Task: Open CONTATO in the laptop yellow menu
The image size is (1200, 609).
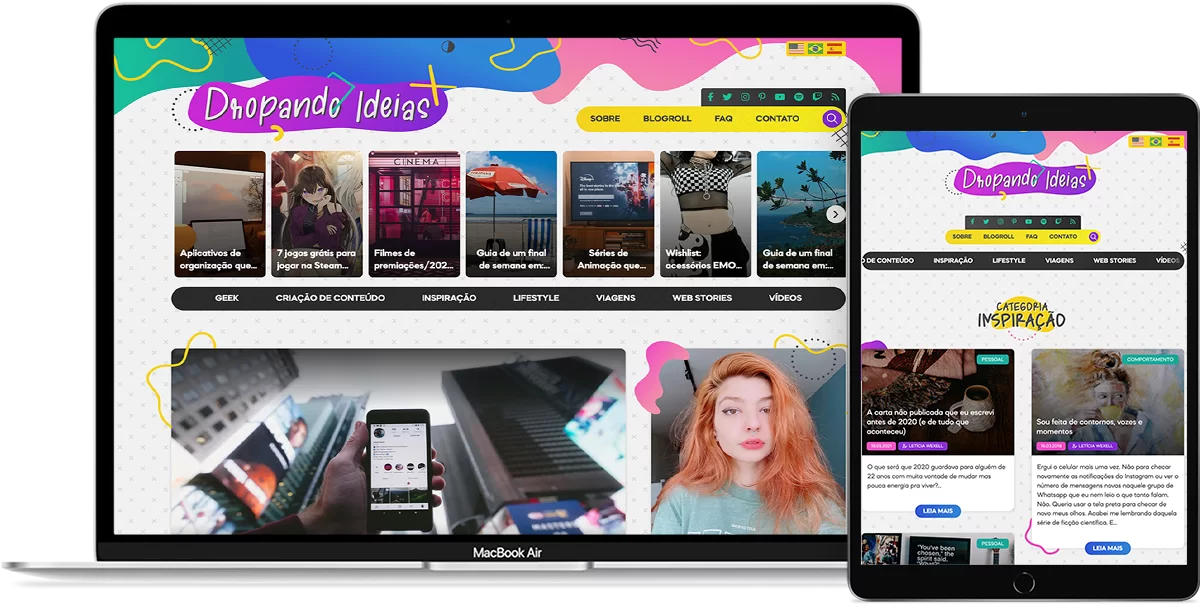Action: [777, 119]
